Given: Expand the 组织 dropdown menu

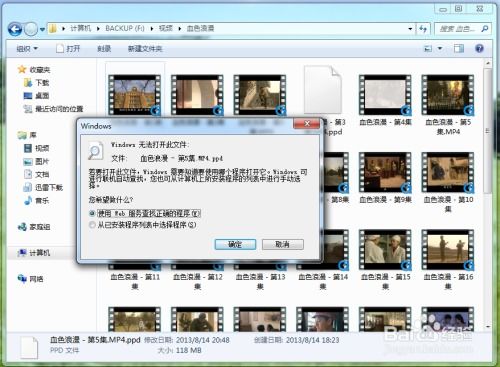Looking at the screenshot, I should tap(27, 49).
